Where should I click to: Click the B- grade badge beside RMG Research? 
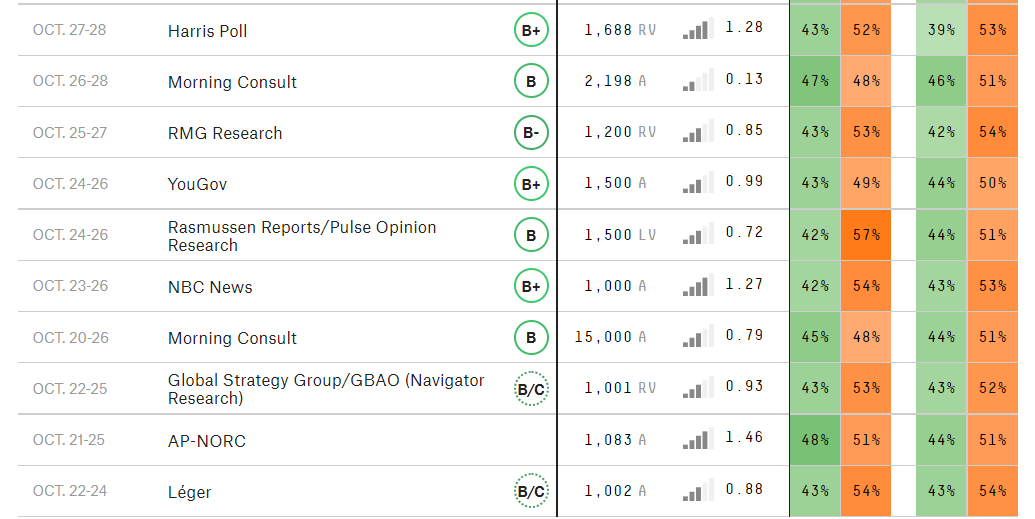pyautogui.click(x=531, y=133)
